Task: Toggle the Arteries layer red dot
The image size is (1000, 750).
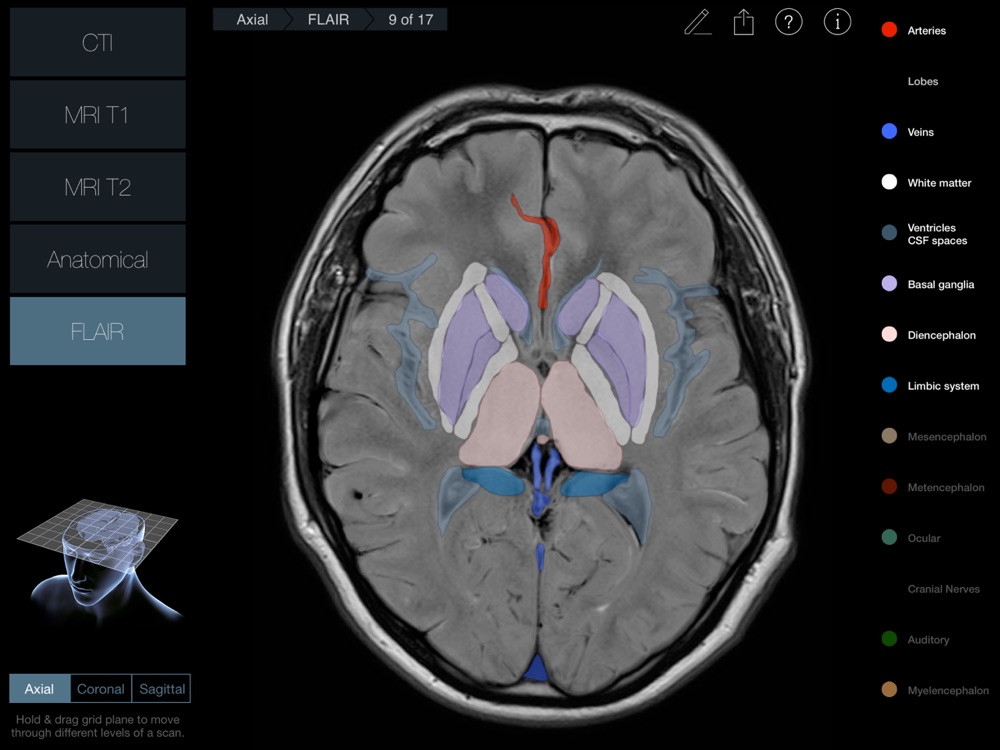Action: tap(888, 31)
